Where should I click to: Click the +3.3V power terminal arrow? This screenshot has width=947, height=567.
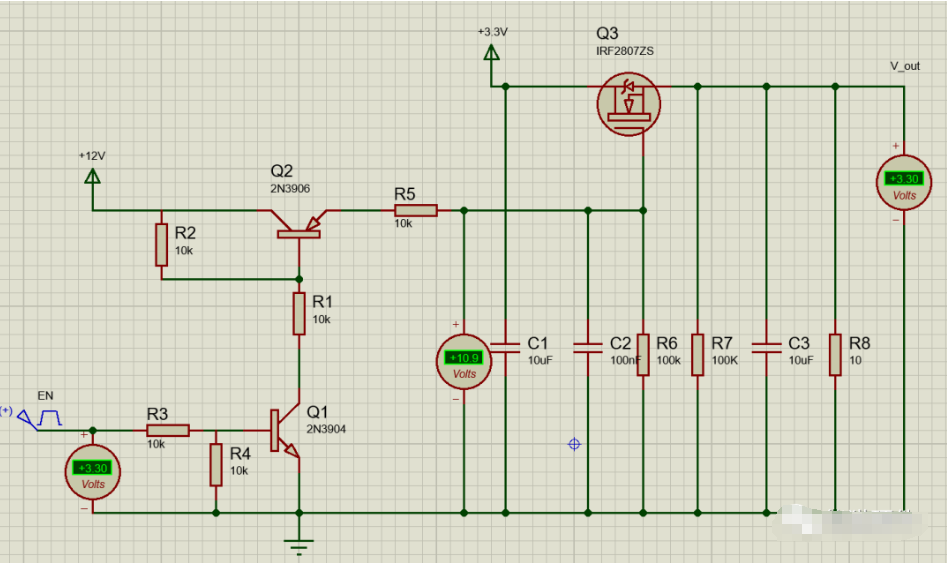tap(491, 53)
